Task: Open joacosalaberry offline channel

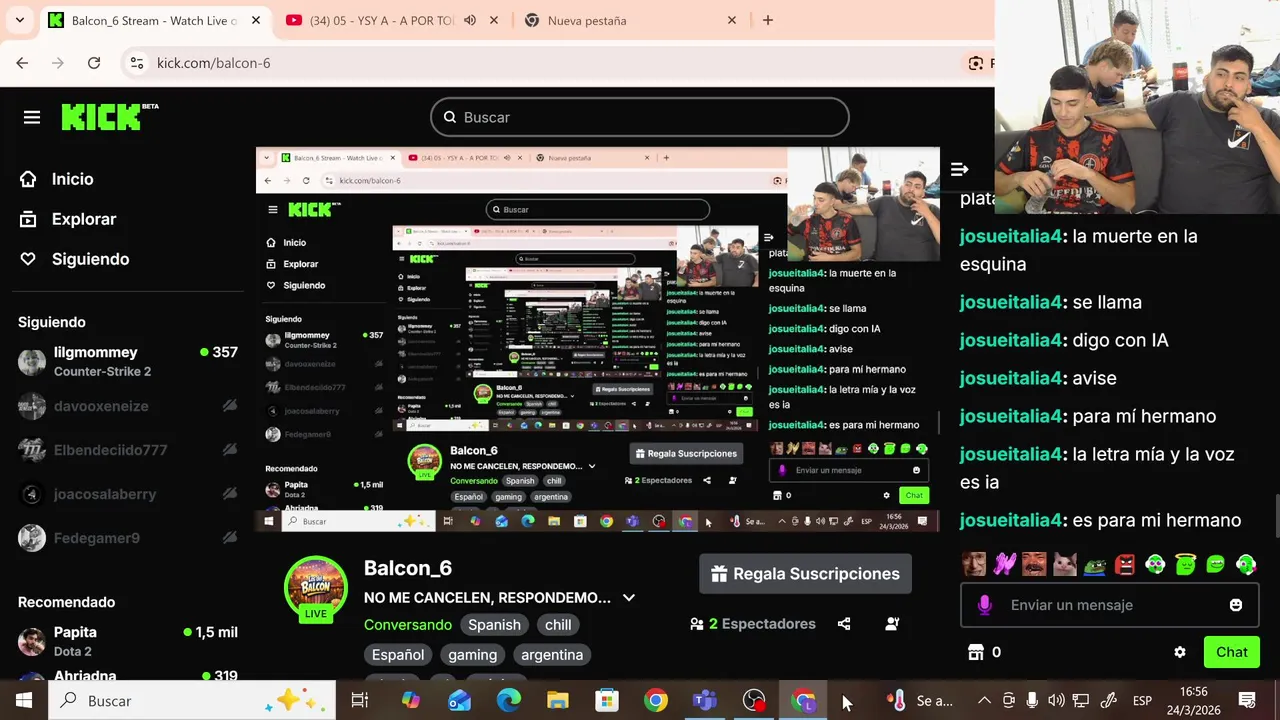Action: pyautogui.click(x=128, y=494)
